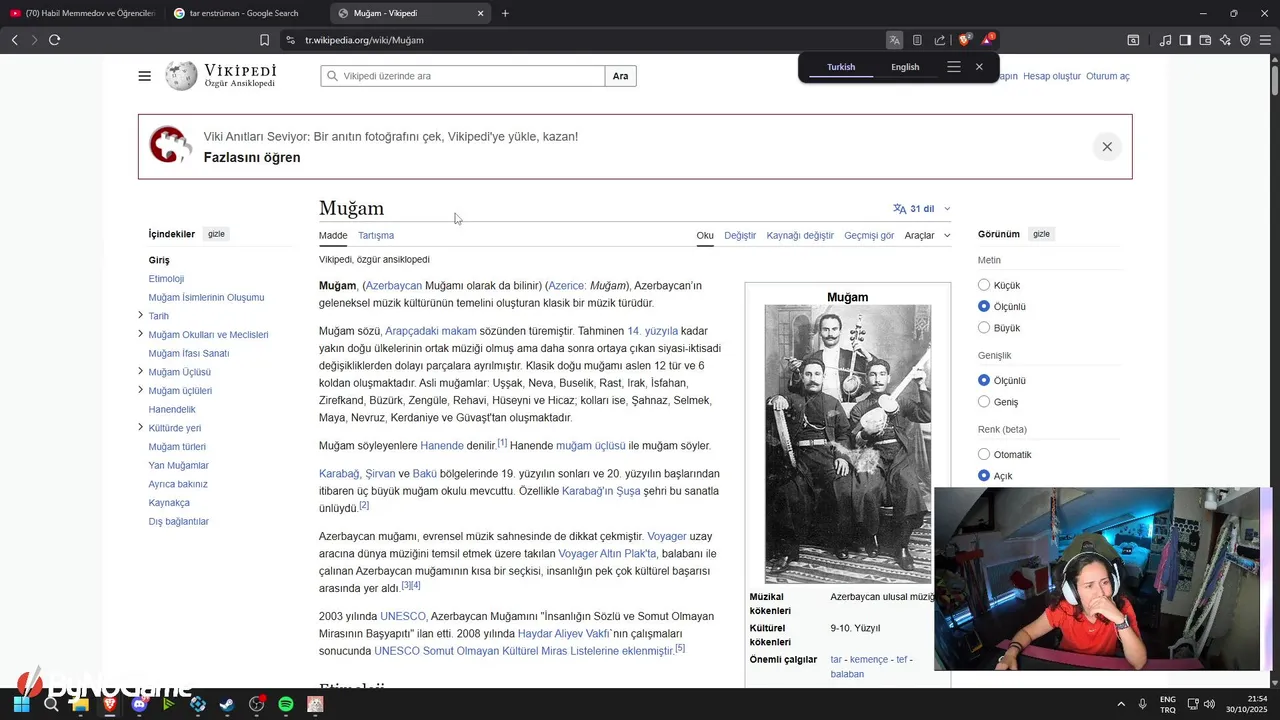Open Brave Rewards triangle icon

click(988, 40)
